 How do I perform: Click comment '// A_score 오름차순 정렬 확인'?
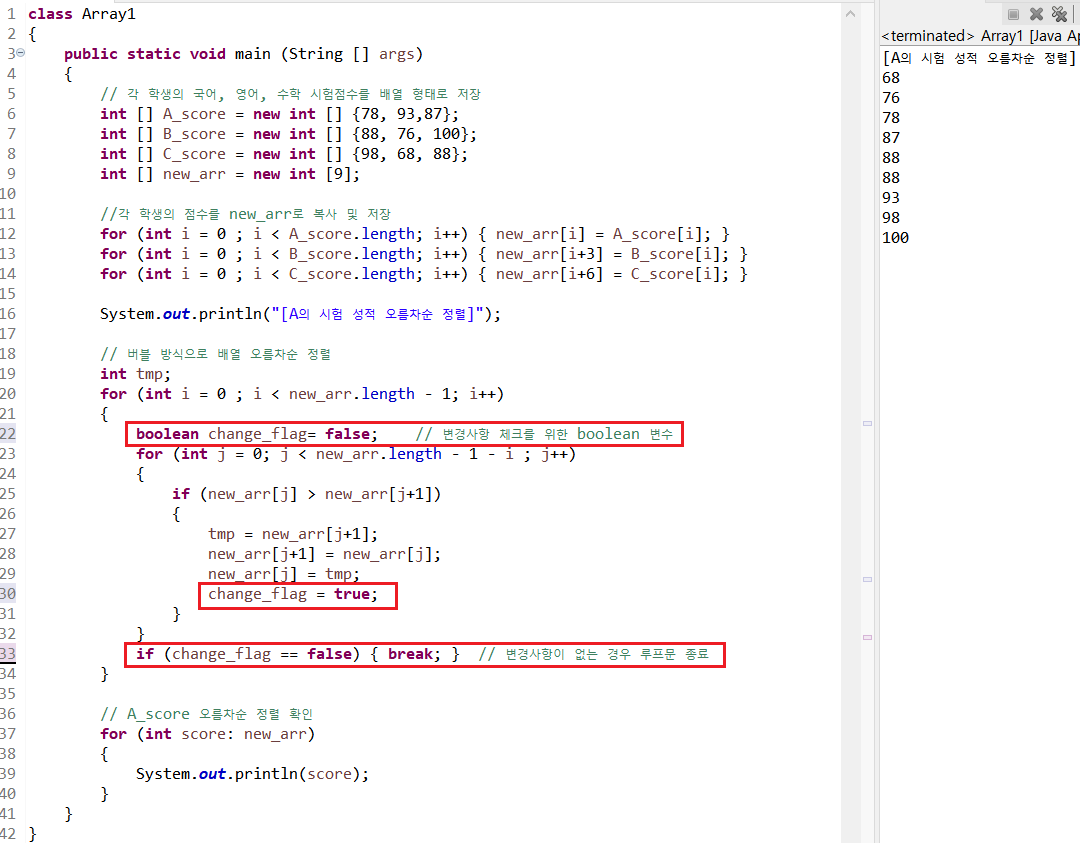[x=206, y=714]
